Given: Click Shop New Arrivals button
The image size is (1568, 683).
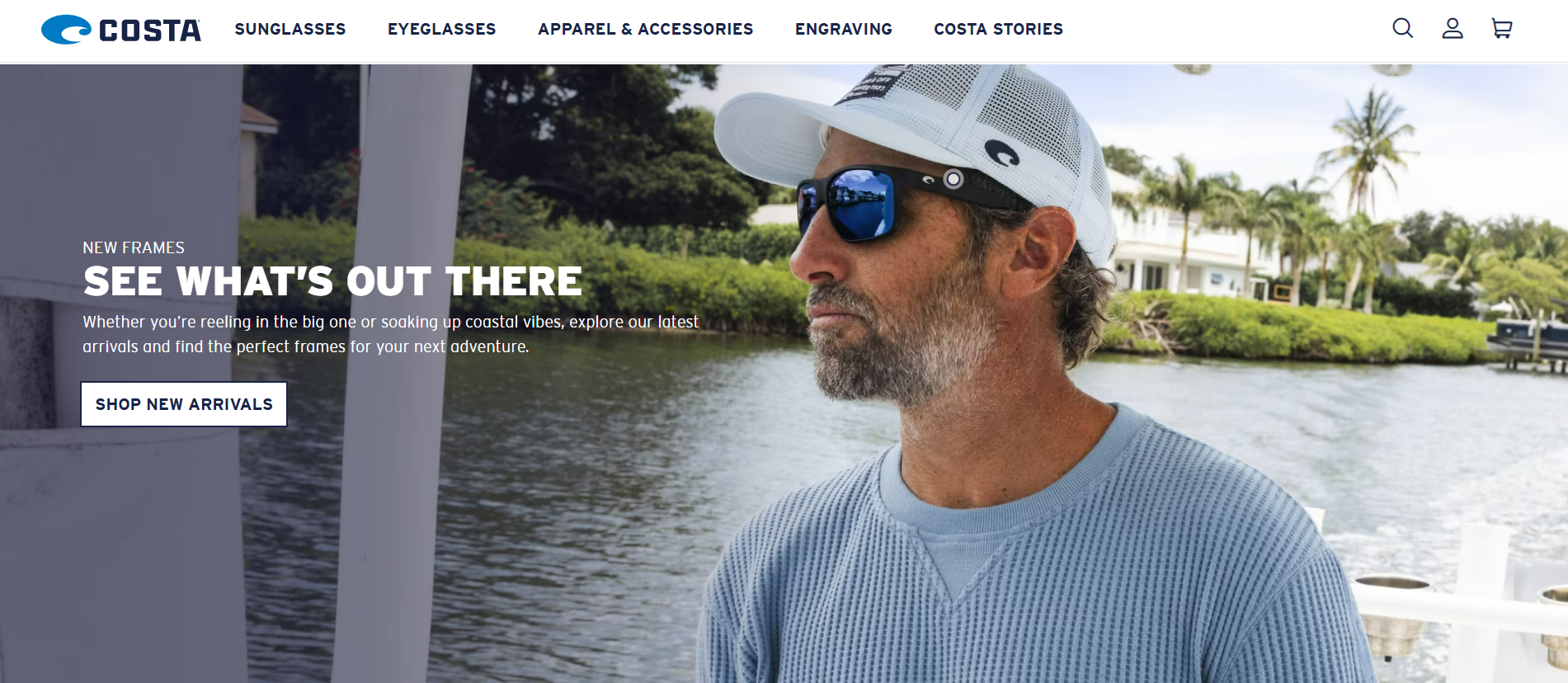Looking at the screenshot, I should coord(184,404).
